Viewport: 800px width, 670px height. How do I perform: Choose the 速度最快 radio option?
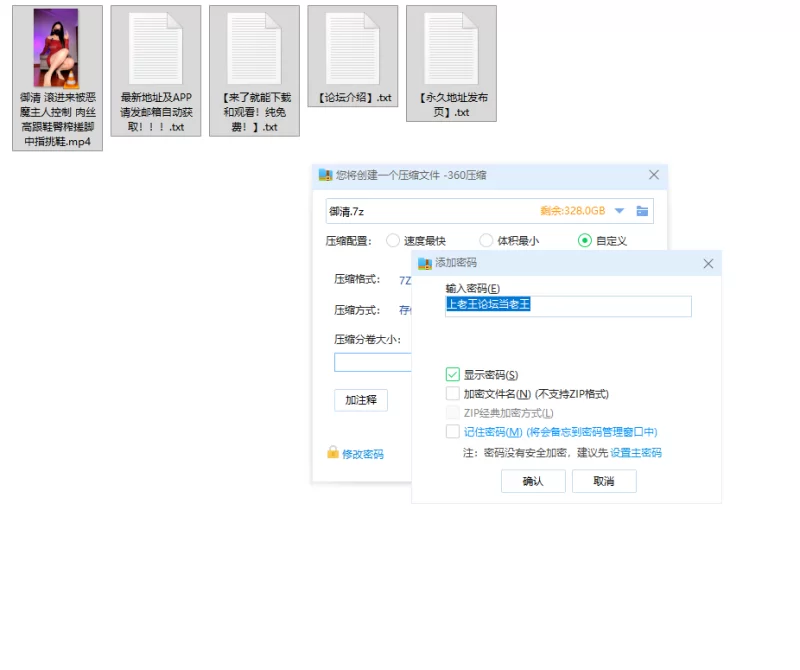click(x=392, y=240)
